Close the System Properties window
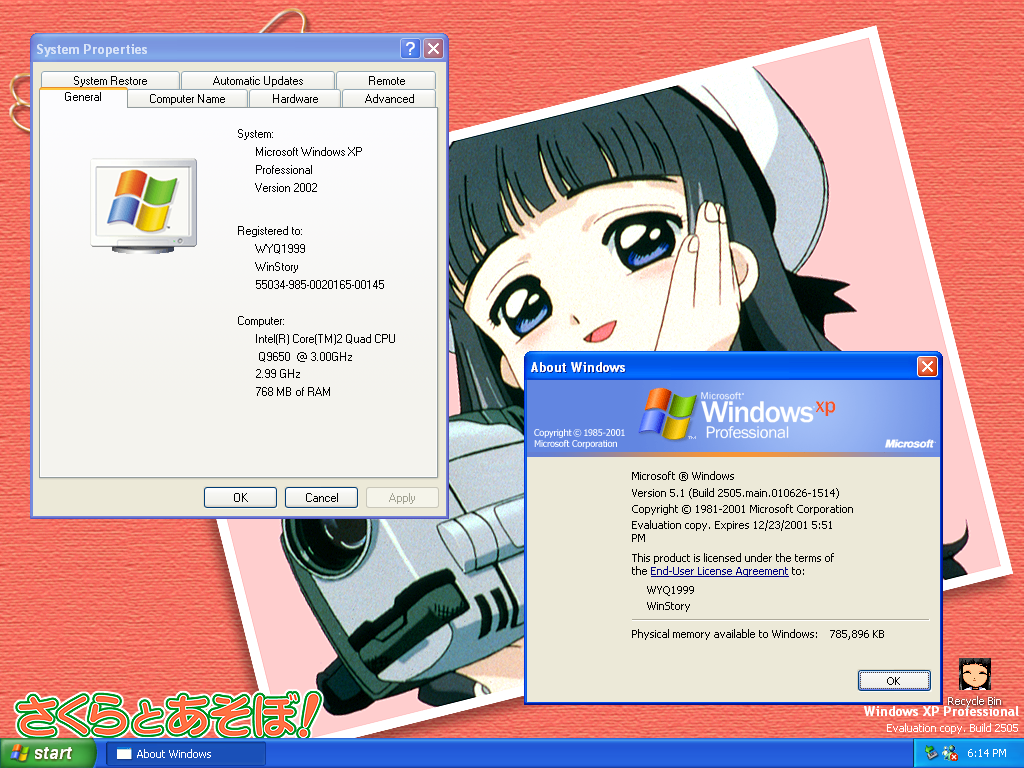This screenshot has width=1024, height=768. click(433, 48)
